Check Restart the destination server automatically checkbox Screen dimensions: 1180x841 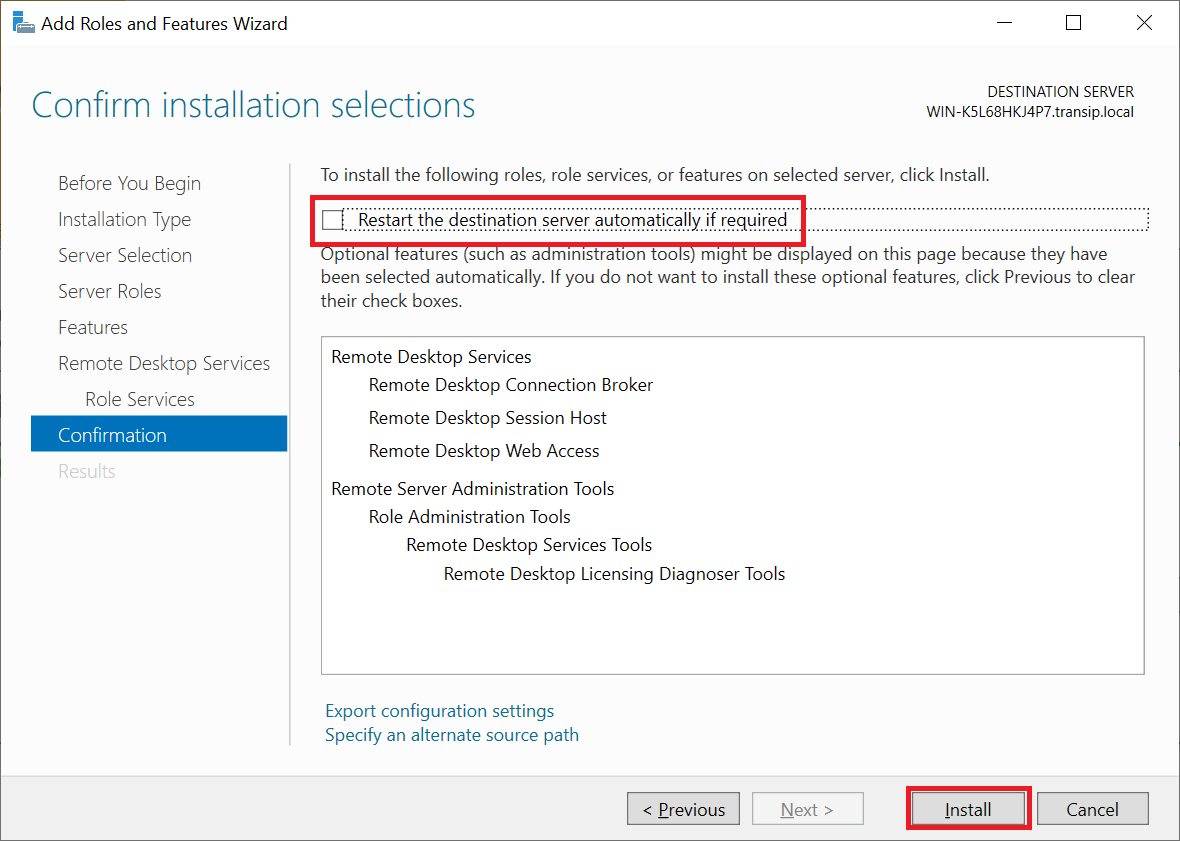click(x=332, y=220)
